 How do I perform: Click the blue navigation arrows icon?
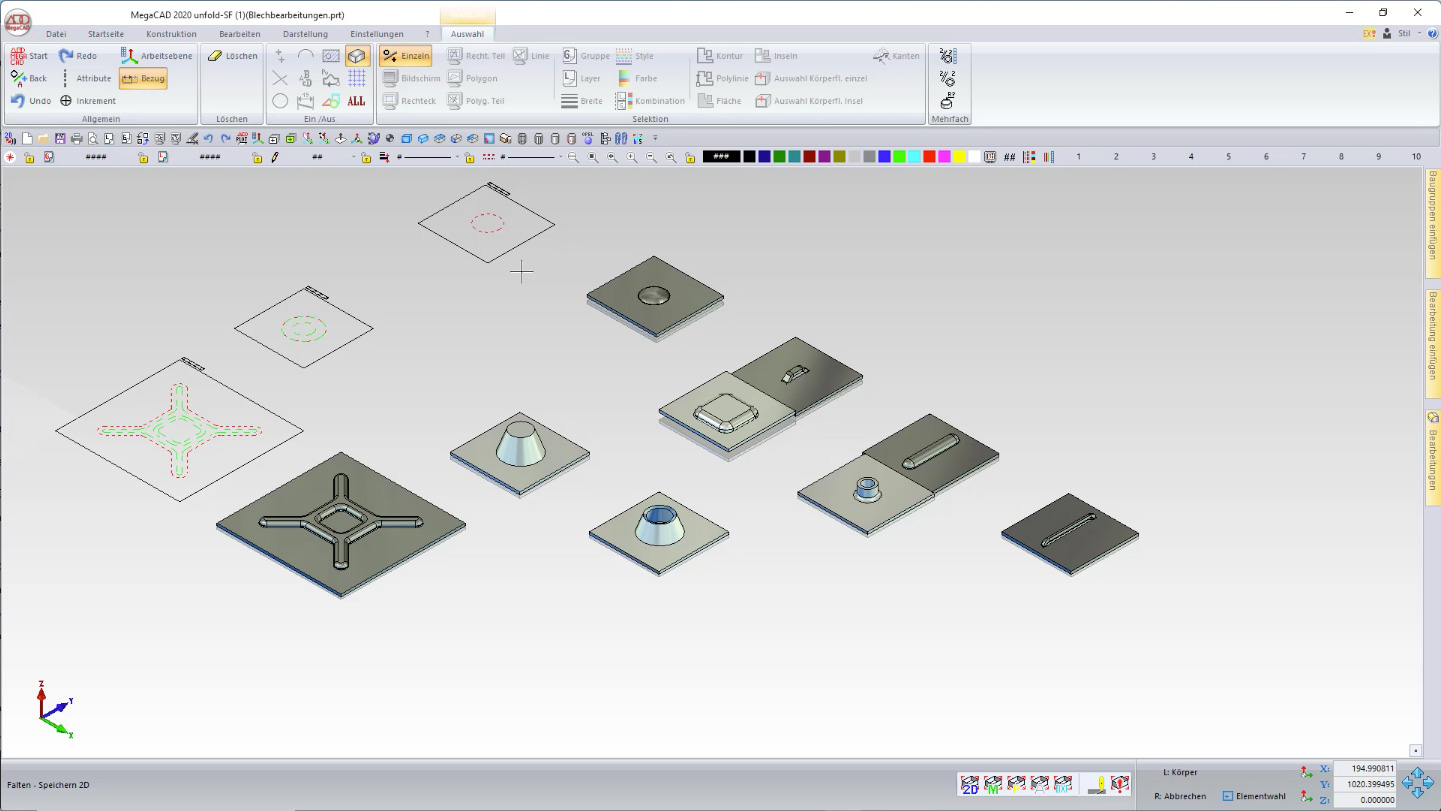[x=1417, y=783]
